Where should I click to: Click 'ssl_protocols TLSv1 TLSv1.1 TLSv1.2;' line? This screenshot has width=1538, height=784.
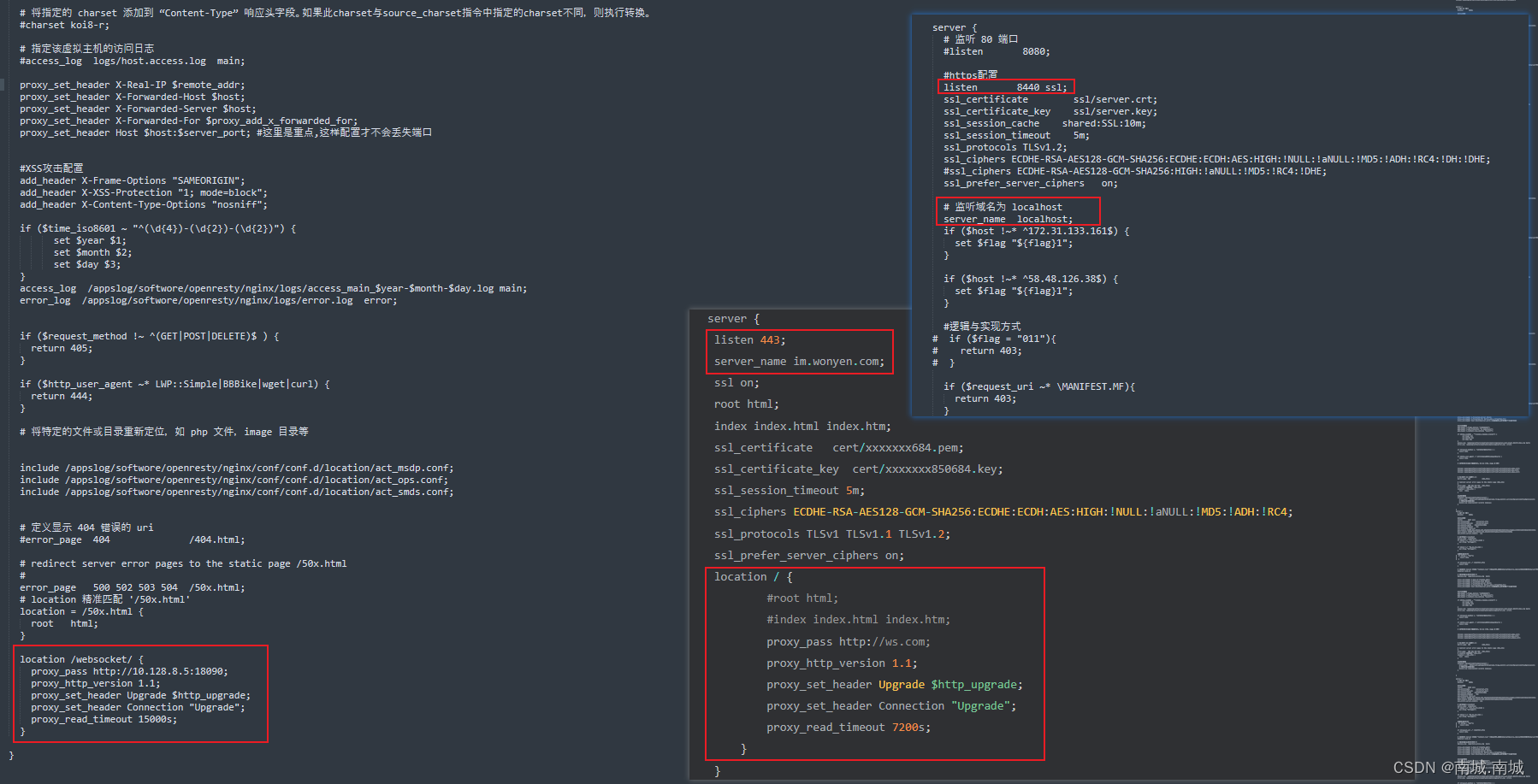[x=831, y=533]
